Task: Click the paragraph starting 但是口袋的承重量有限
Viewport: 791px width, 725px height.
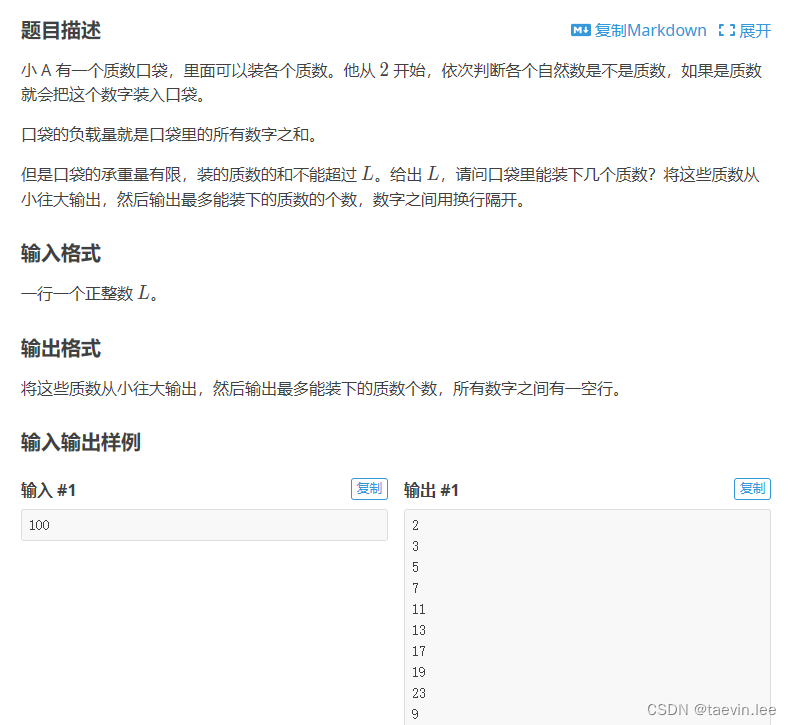Action: pyautogui.click(x=390, y=187)
